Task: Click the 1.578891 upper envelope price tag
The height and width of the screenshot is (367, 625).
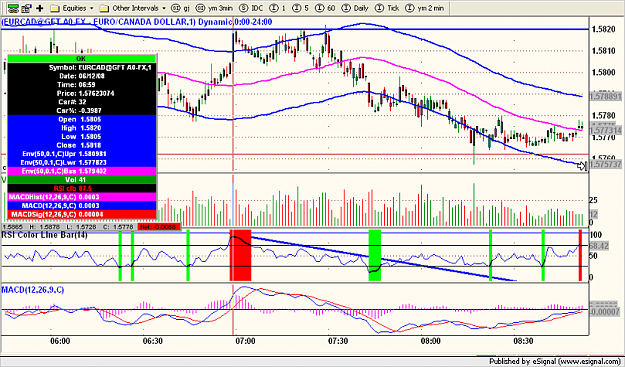Action: point(606,96)
